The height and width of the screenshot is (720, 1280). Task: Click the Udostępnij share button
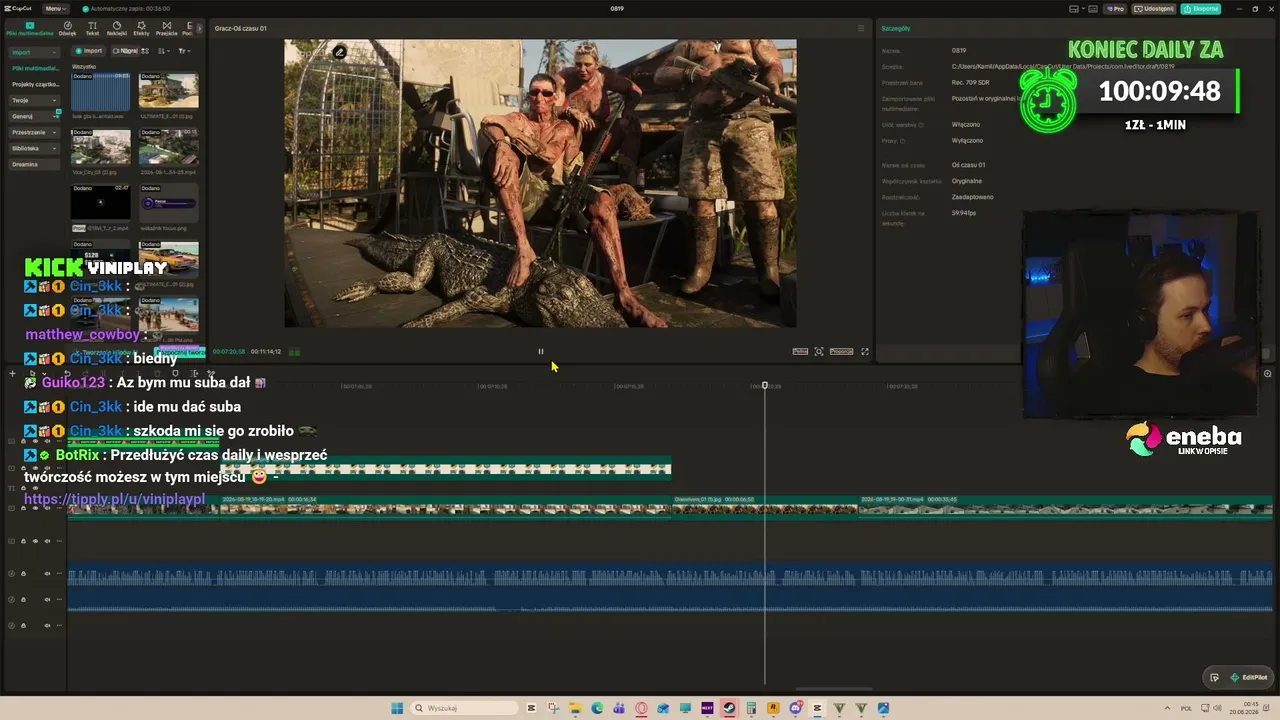tap(1154, 9)
